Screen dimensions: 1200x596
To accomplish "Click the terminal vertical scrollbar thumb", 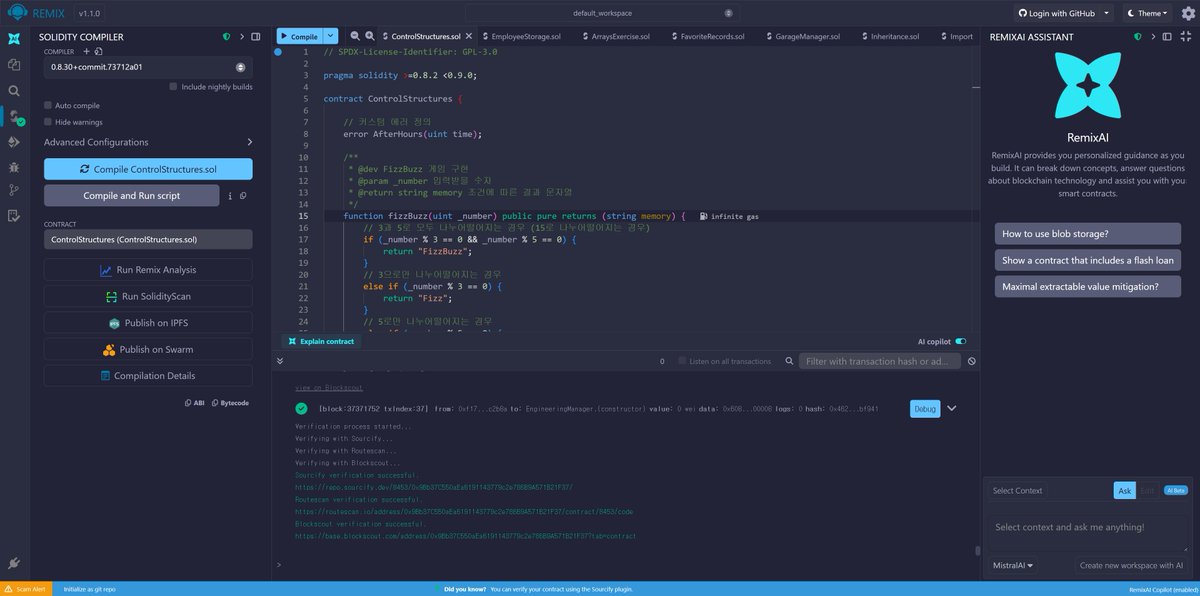I will click(x=977, y=550).
